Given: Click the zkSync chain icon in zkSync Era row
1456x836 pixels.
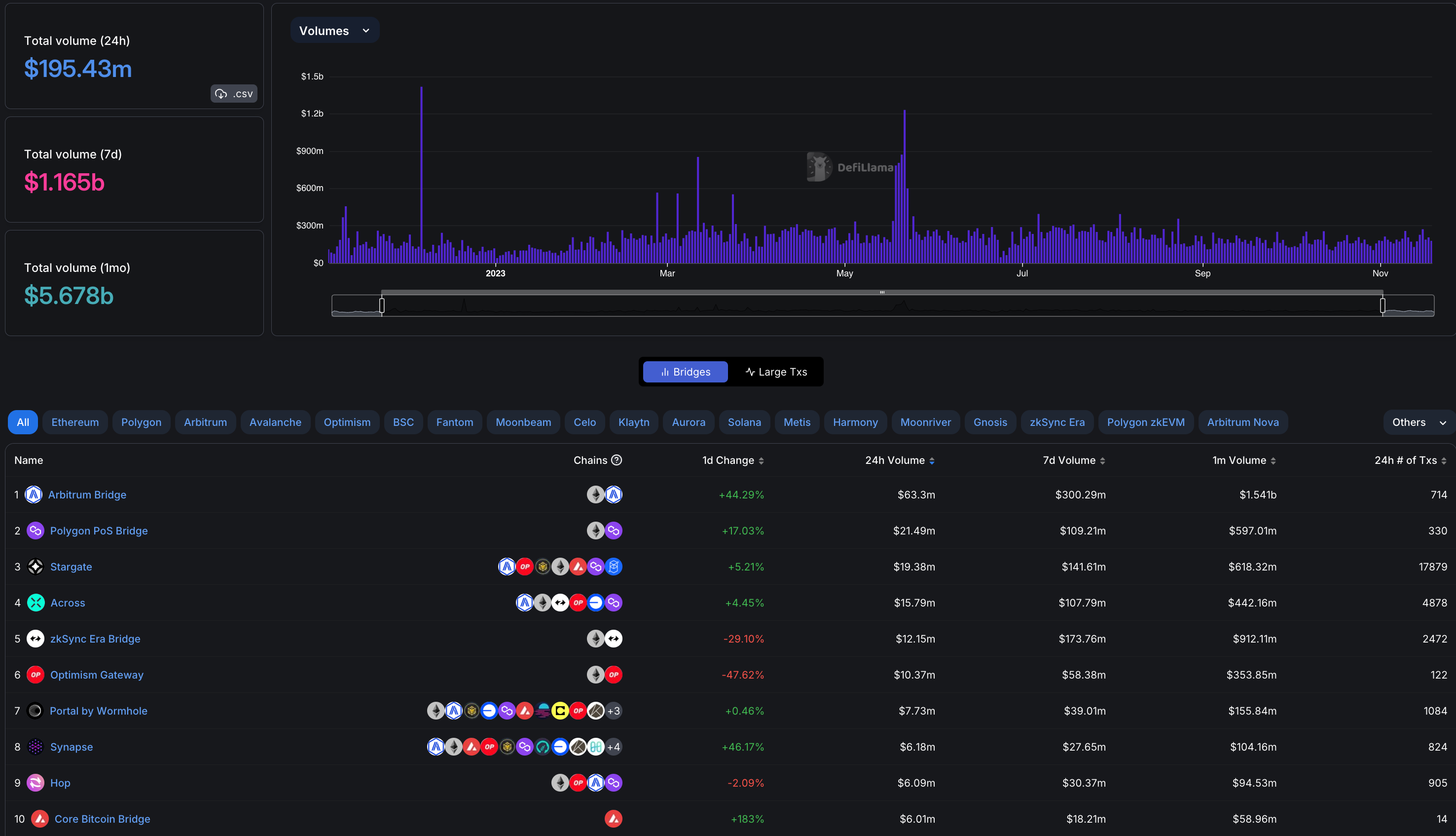Looking at the screenshot, I should (613, 639).
